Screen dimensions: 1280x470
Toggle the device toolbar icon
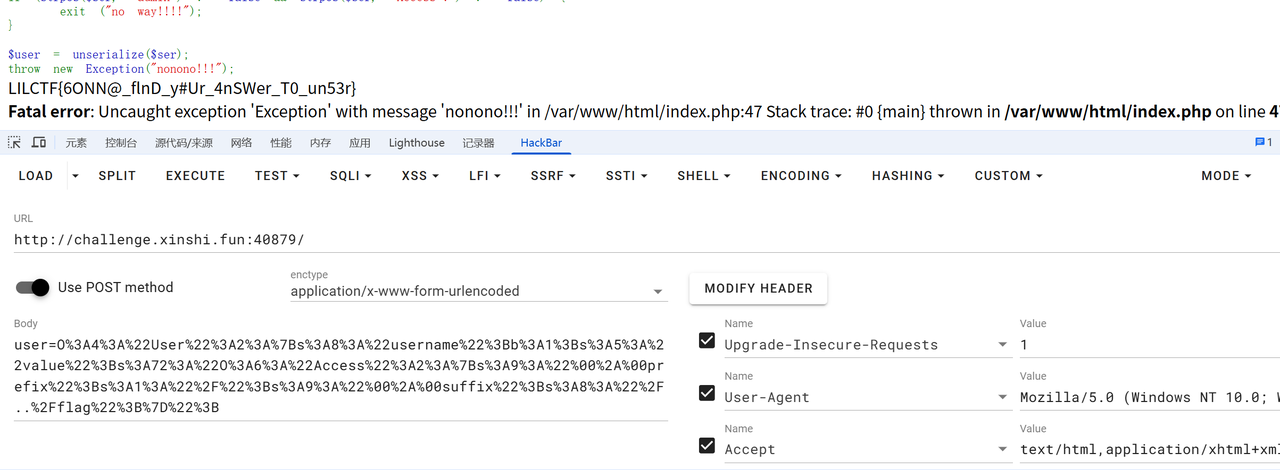coord(39,143)
